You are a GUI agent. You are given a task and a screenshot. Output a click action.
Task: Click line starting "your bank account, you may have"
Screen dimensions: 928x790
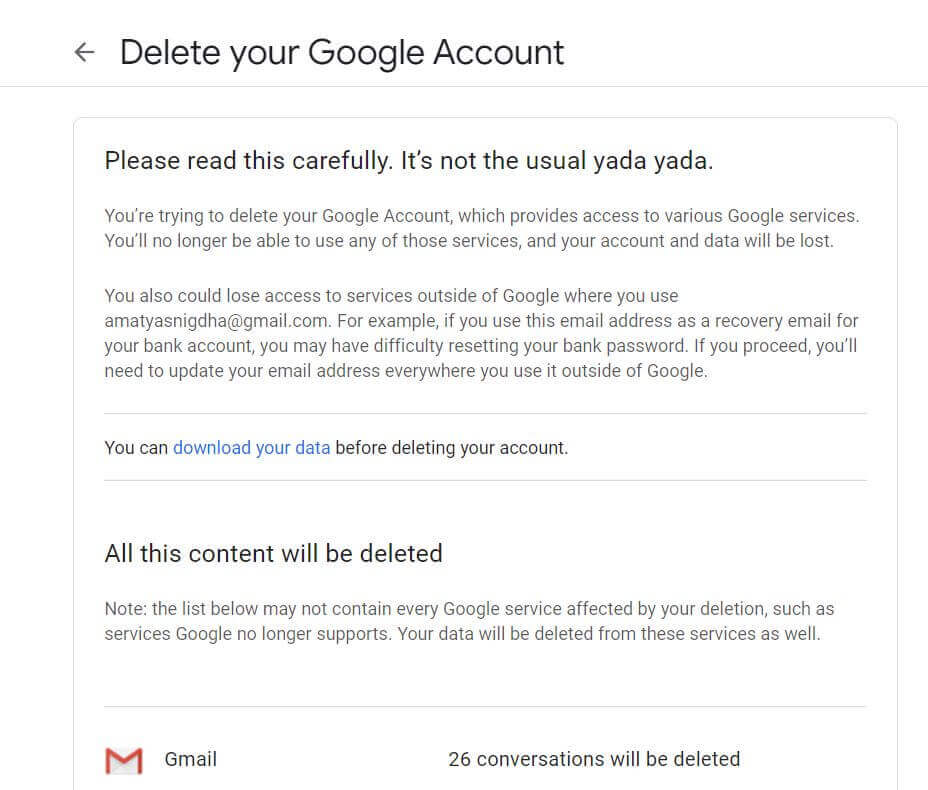click(481, 346)
